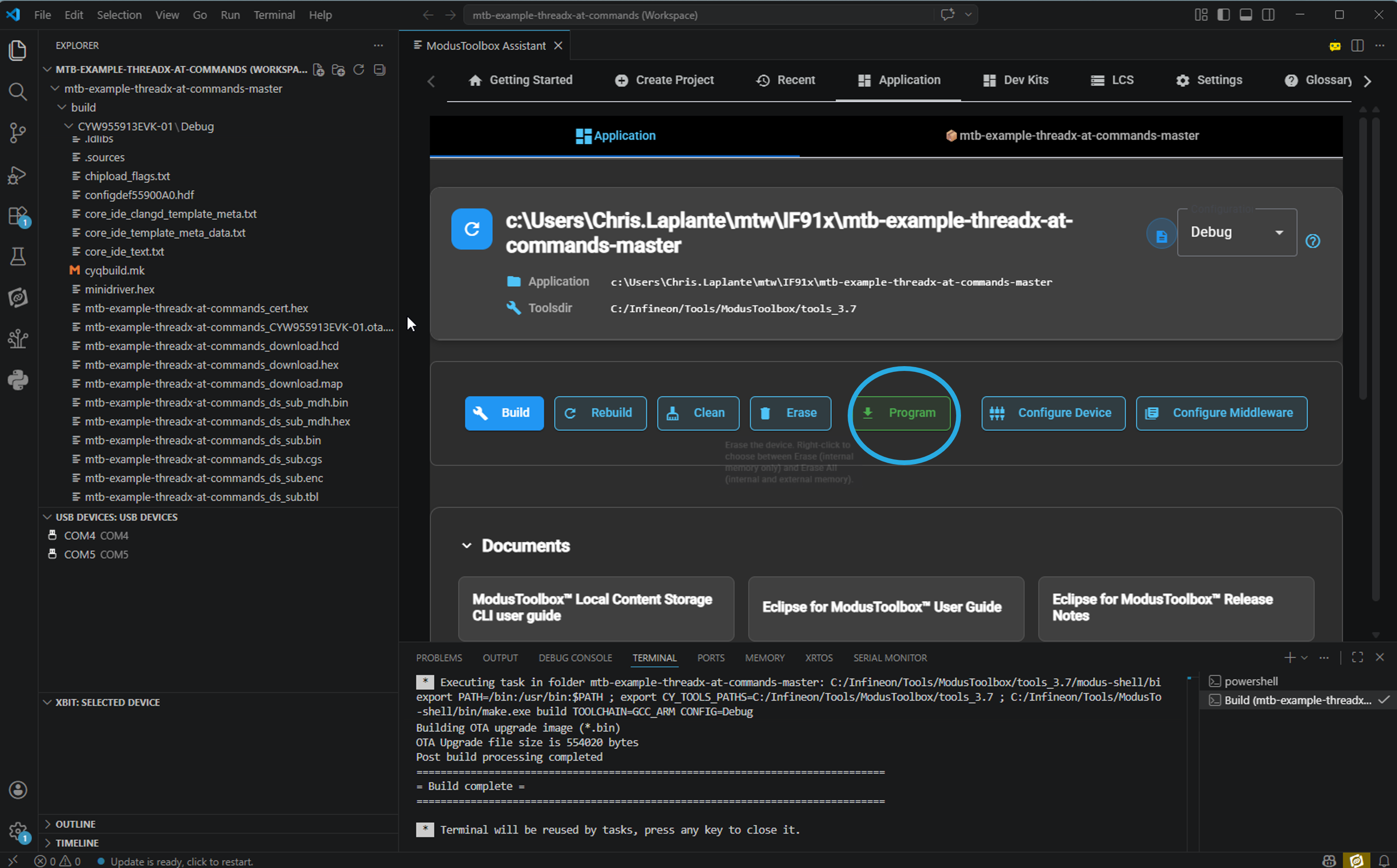Toggle the bottom panel visibility
The height and width of the screenshot is (868, 1397).
click(x=1246, y=15)
